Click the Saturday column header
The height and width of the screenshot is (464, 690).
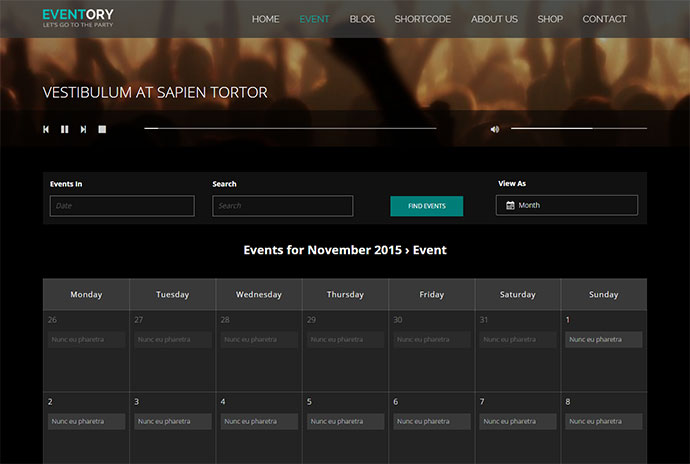click(518, 294)
